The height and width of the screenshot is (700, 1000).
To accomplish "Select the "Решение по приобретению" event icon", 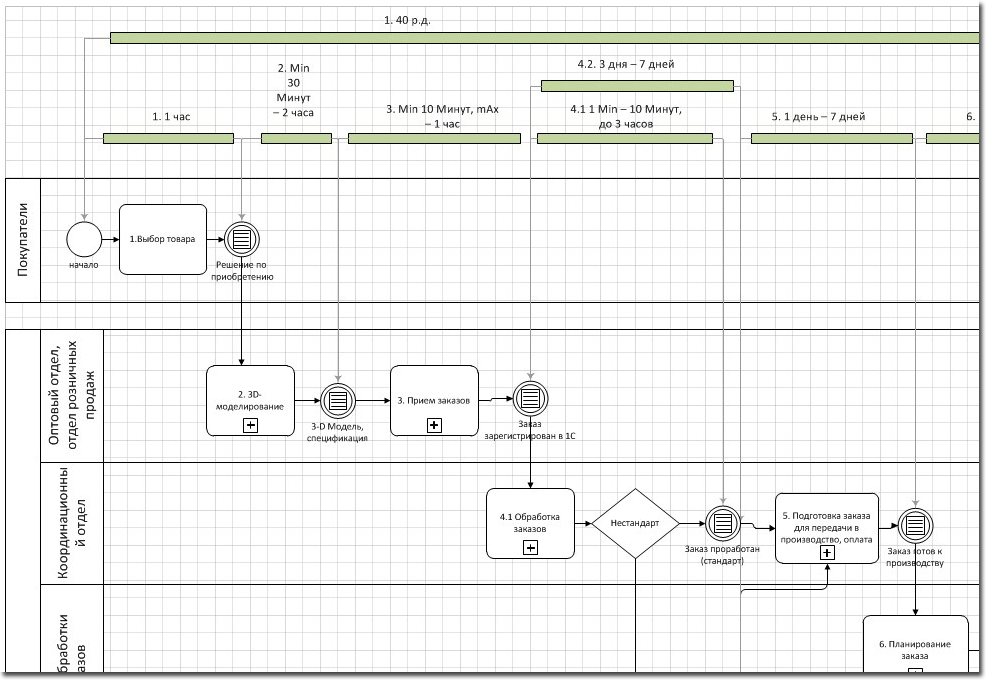I will (241, 239).
